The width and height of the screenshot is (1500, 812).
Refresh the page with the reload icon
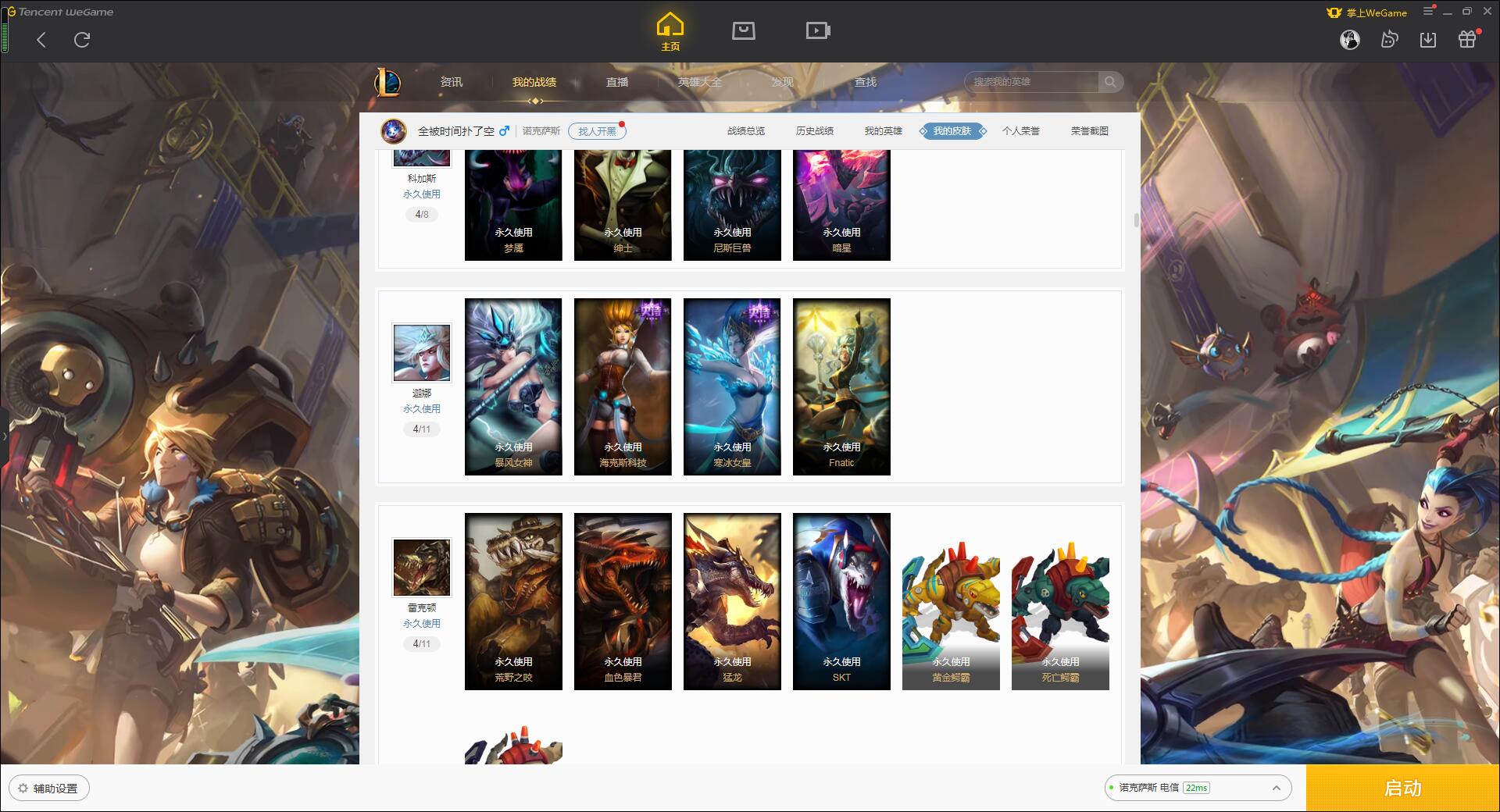pos(82,40)
